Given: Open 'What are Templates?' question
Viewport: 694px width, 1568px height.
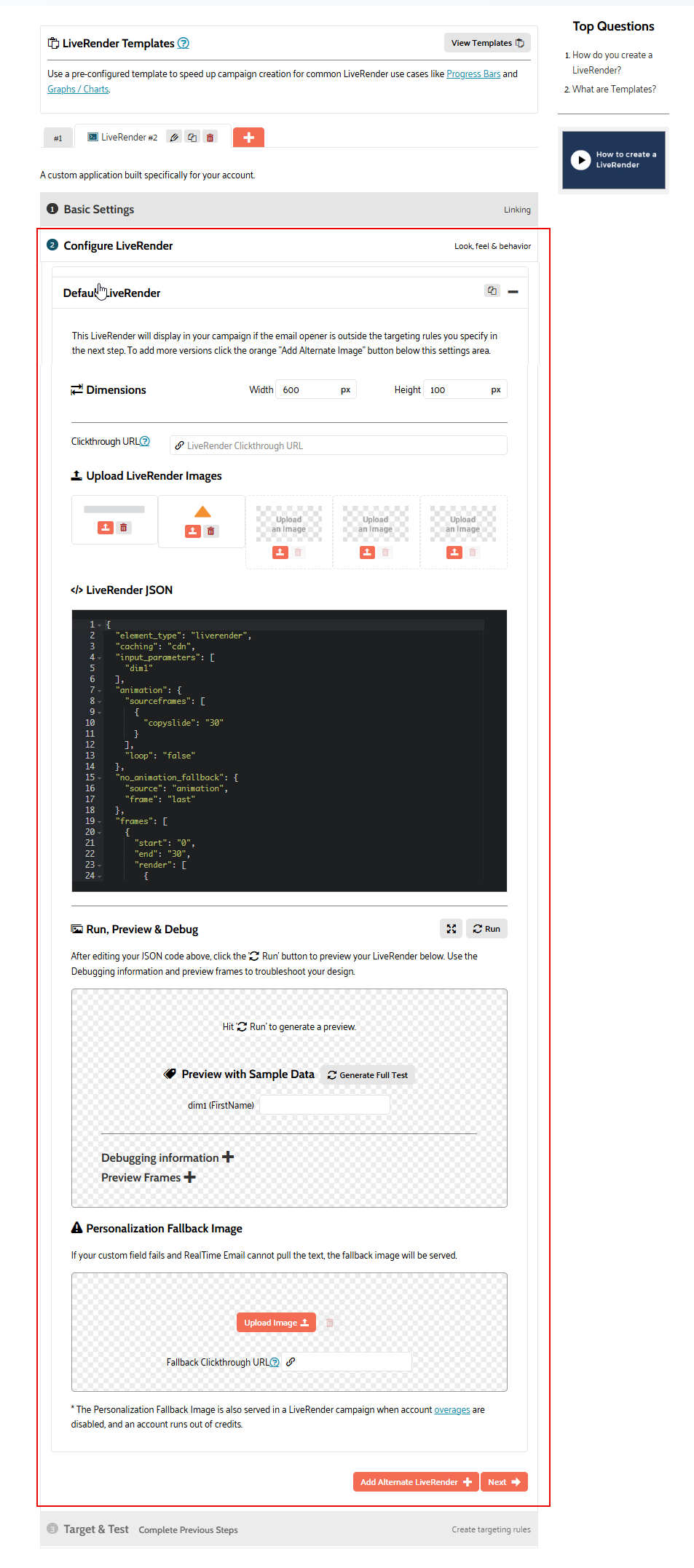Looking at the screenshot, I should tap(614, 90).
